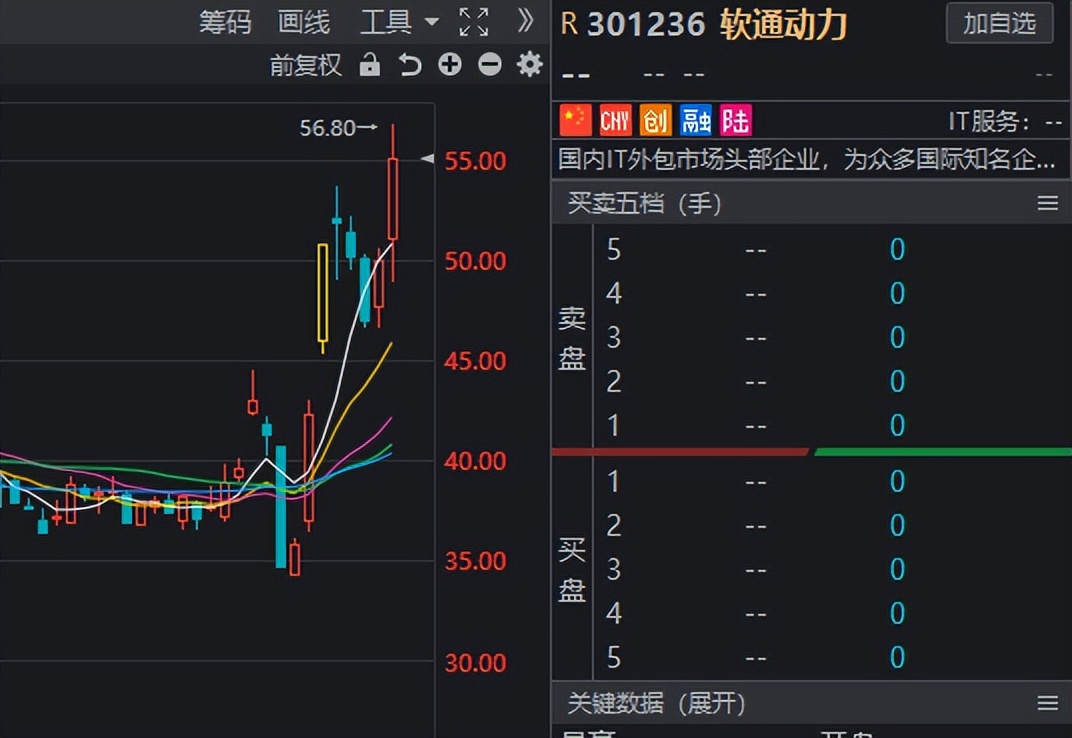
Task: Click the 创 ChiNext market tag
Action: pos(655,119)
